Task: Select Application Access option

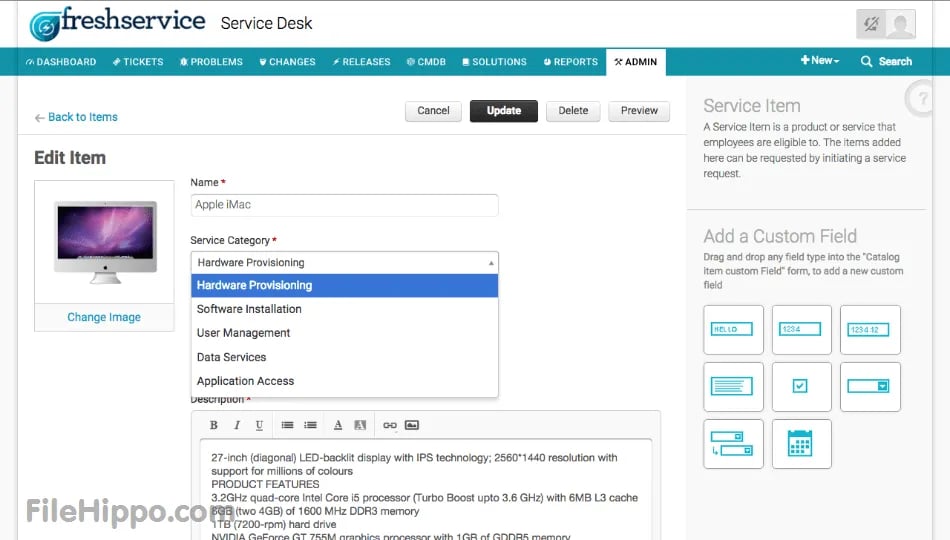Action: 344,381
